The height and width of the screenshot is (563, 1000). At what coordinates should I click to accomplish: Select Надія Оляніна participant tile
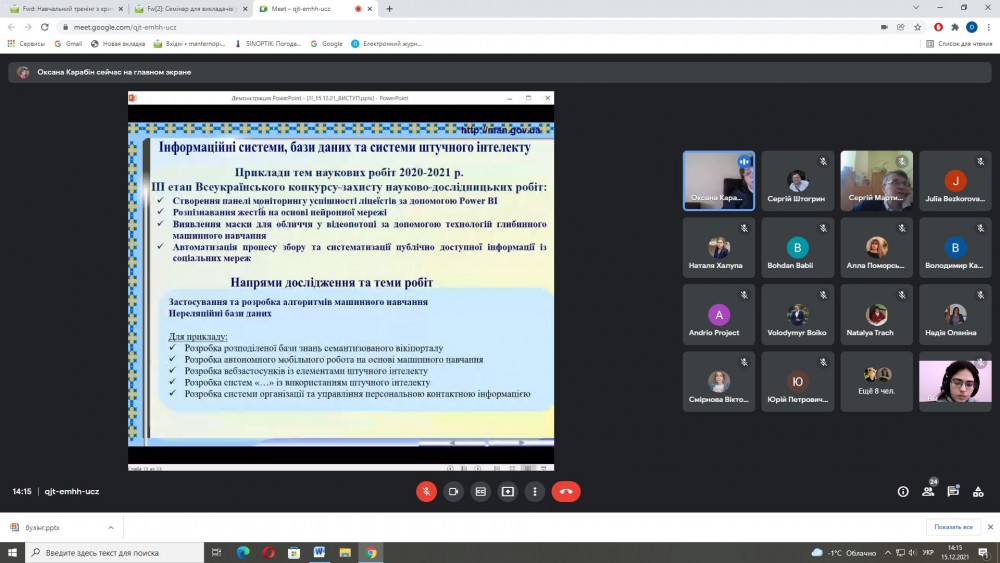tap(955, 314)
